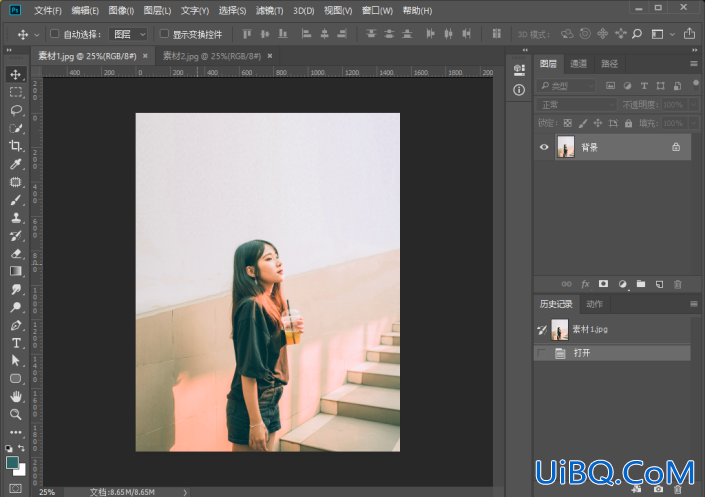Expand the Move tool preset picker arrow
This screenshot has width=705, height=497.
click(x=37, y=35)
